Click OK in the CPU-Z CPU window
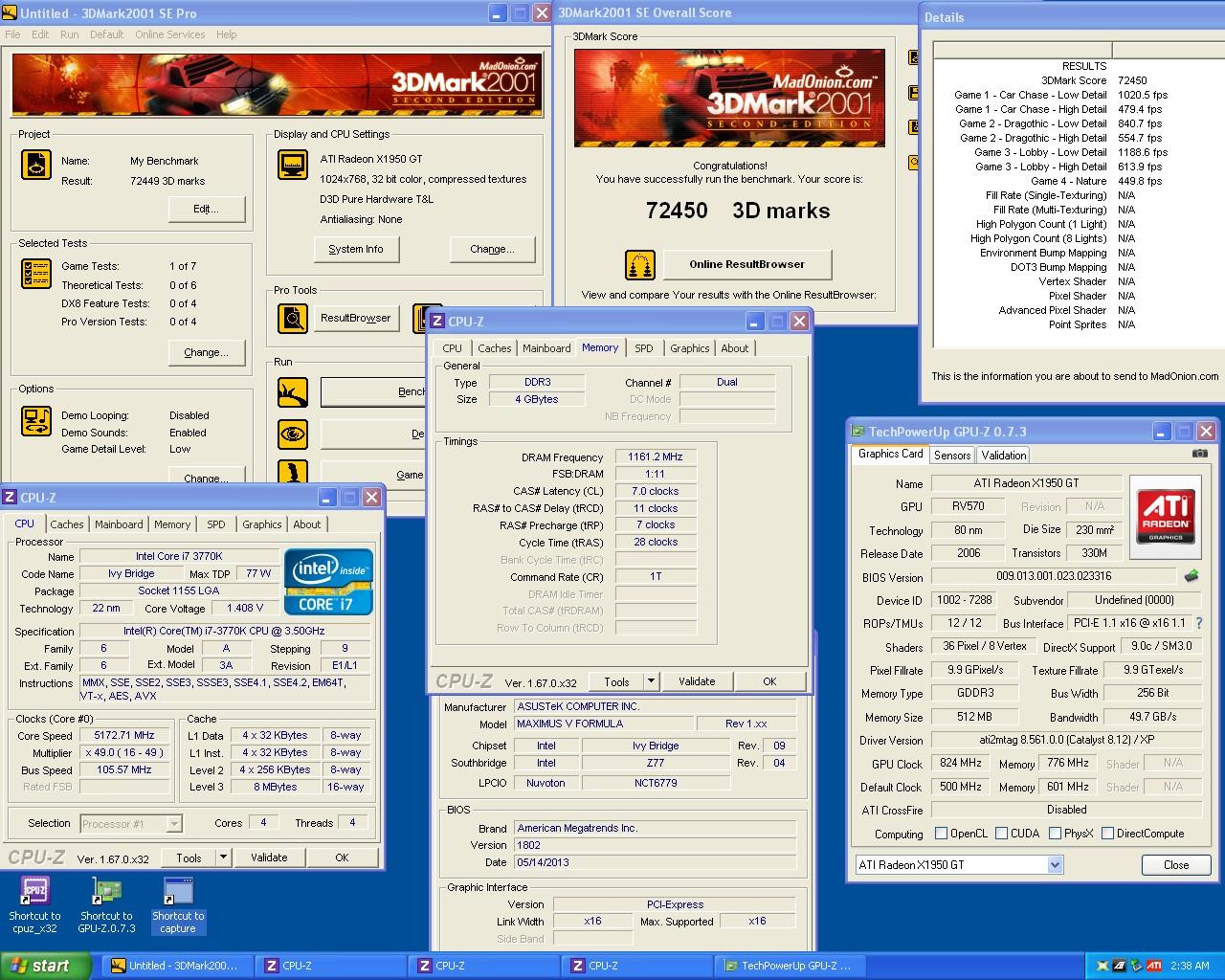The height and width of the screenshot is (980, 1225). pos(342,857)
